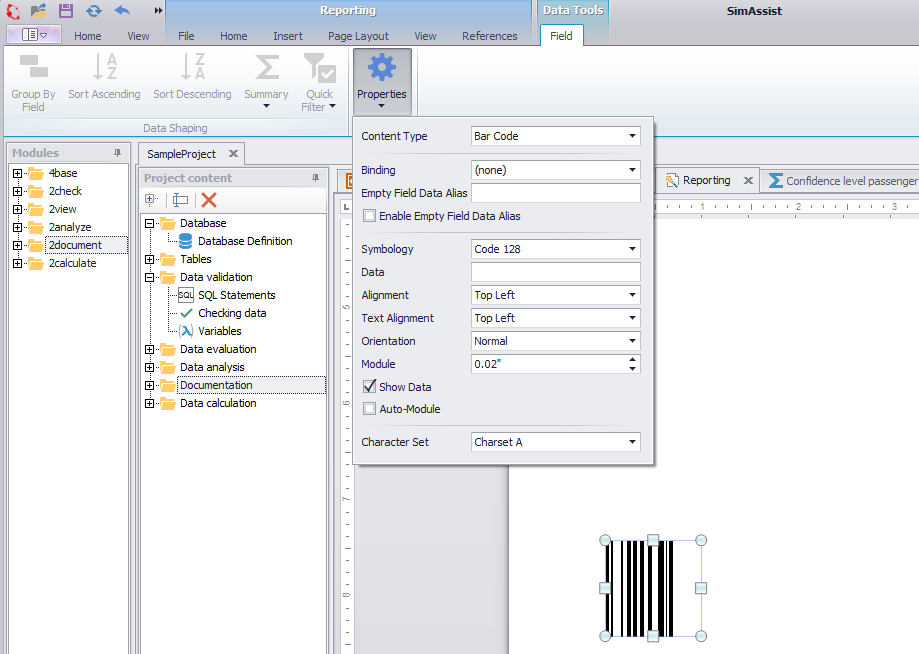Switch to the Page Layout tab
The height and width of the screenshot is (654, 919).
(357, 35)
